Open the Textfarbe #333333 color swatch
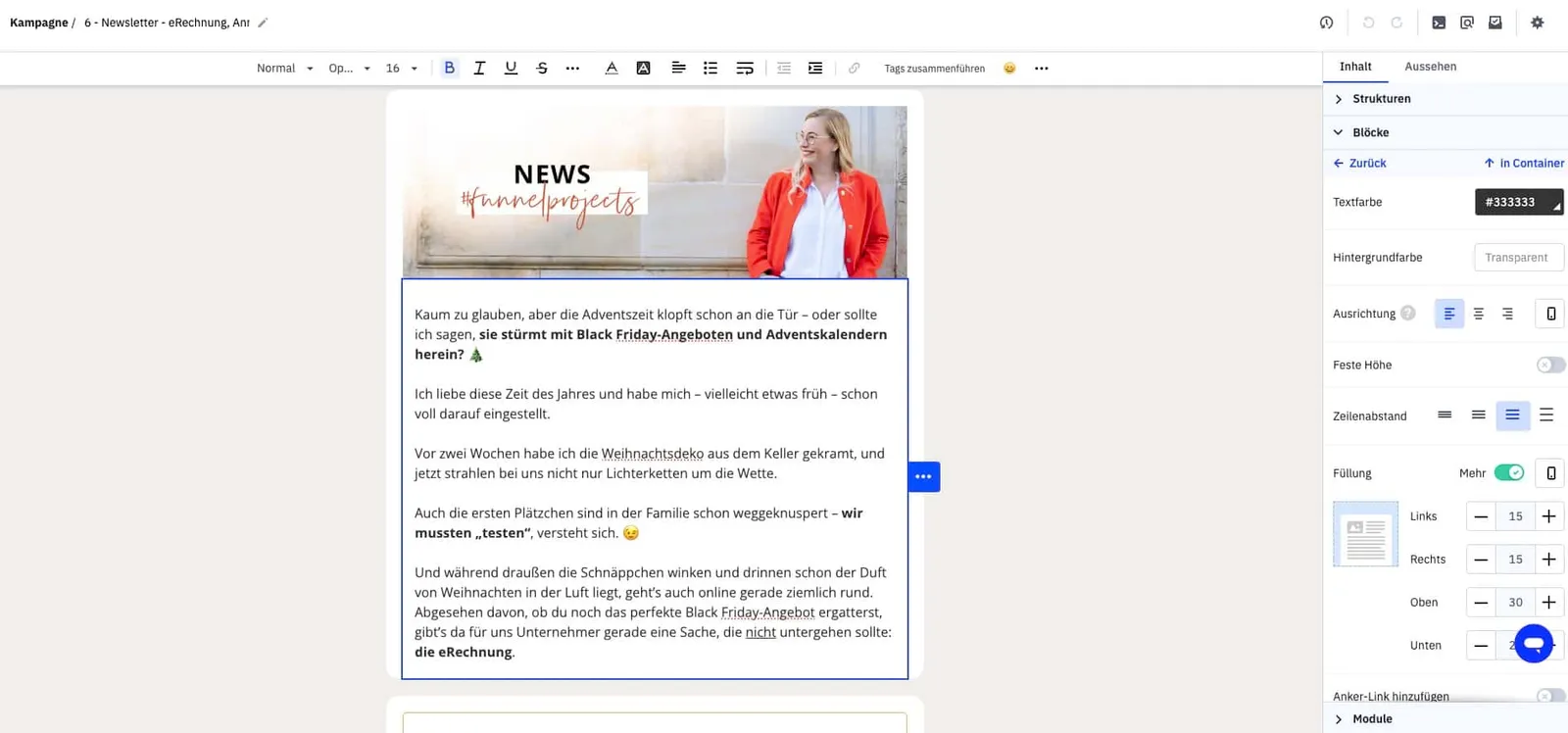Image resolution: width=1568 pixels, height=733 pixels. 1519,202
